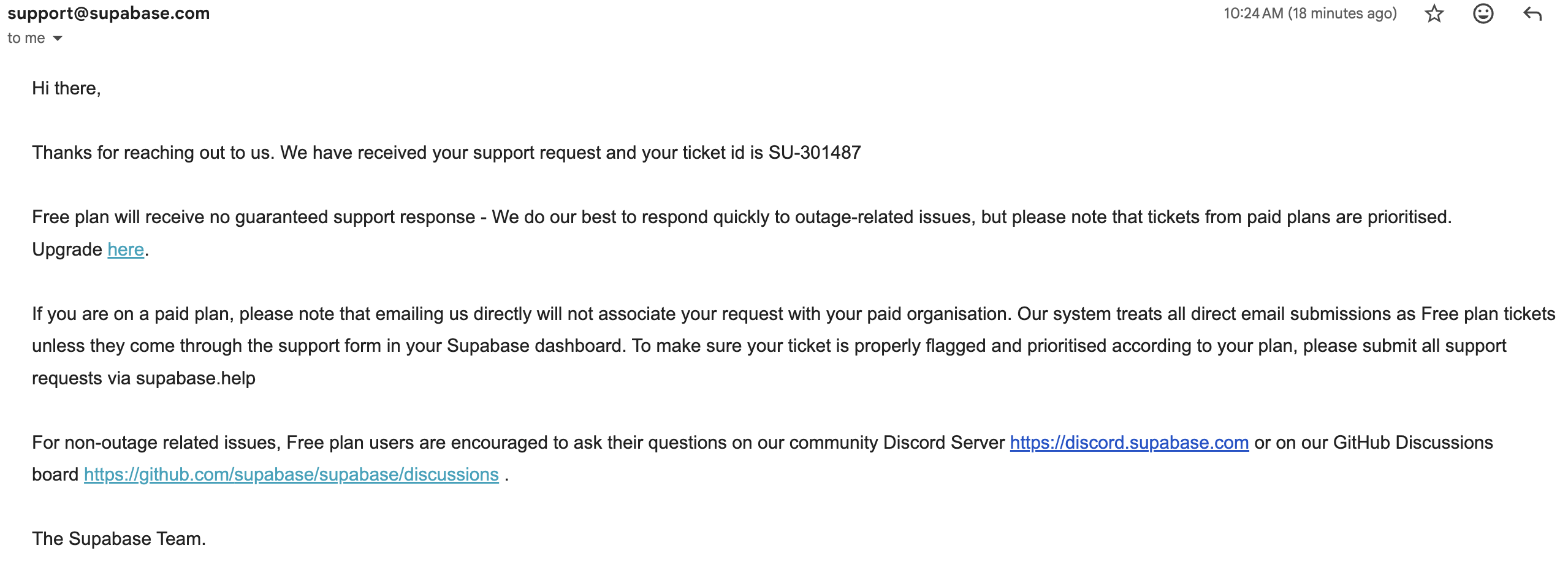Viewport: 1568px width, 575px height.
Task: Star this Supabase support email
Action: [1434, 13]
